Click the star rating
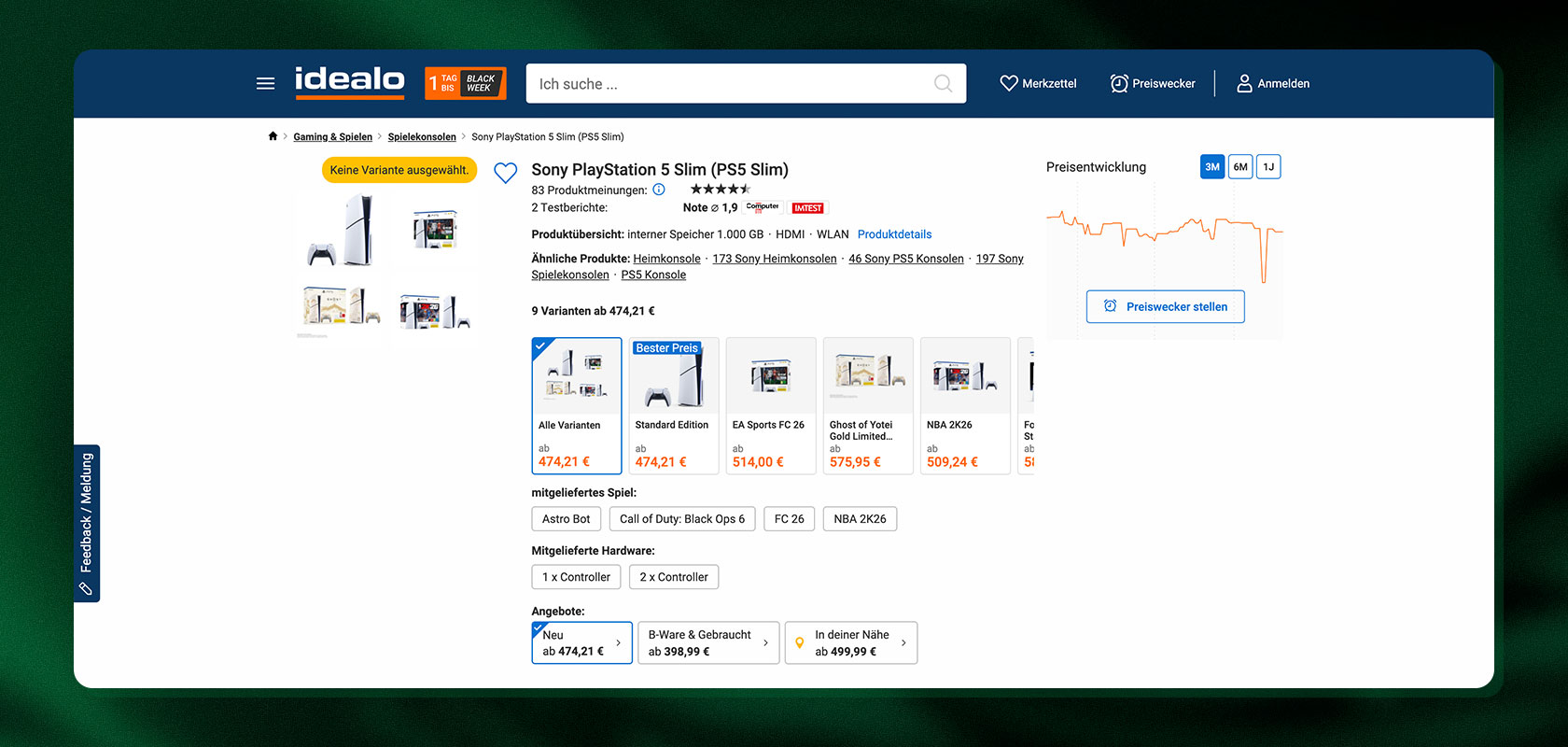Viewport: 1568px width, 747px height. coord(720,190)
